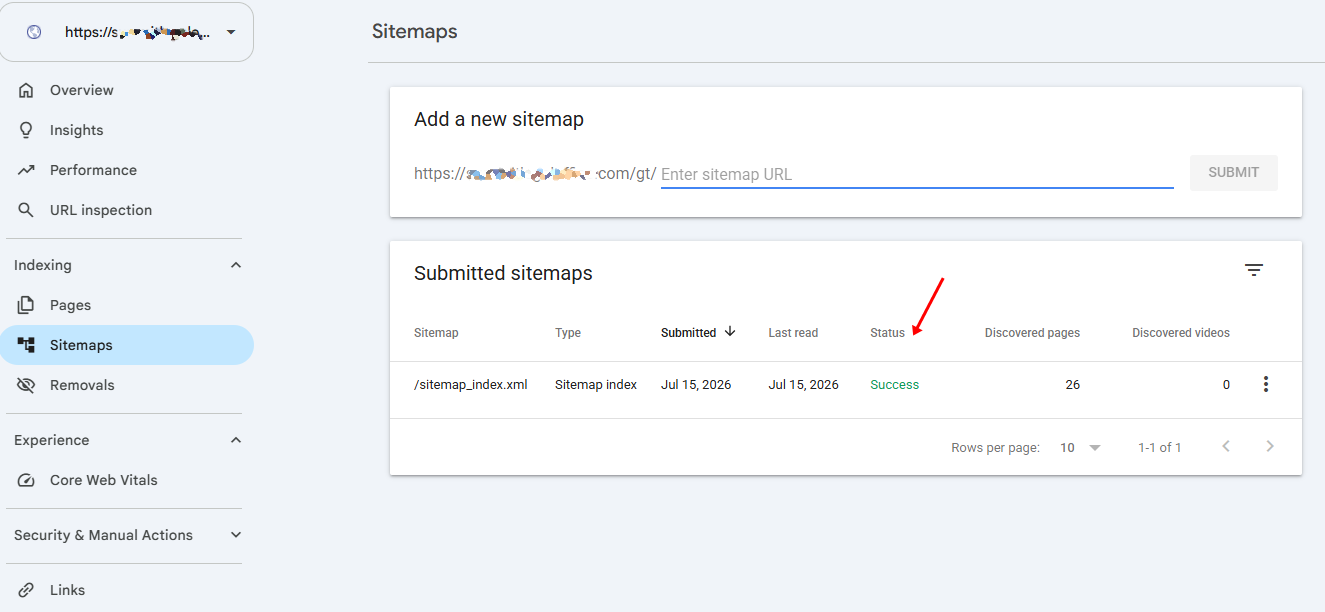
Task: Go to previous page of sitemaps
Action: pyautogui.click(x=1226, y=446)
